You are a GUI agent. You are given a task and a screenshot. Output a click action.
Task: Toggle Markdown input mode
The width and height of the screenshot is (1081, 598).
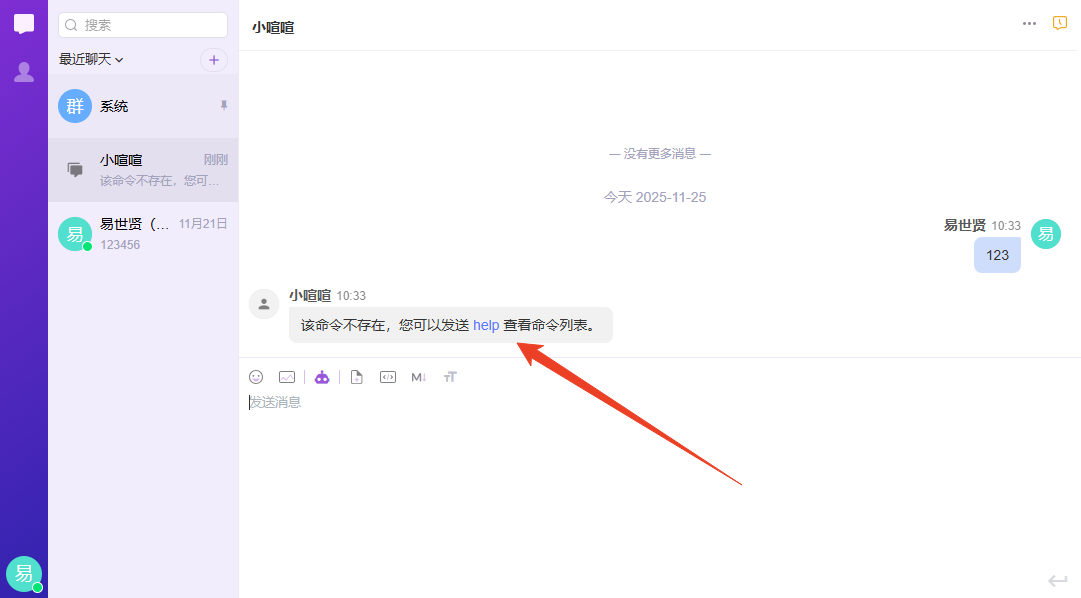click(418, 377)
